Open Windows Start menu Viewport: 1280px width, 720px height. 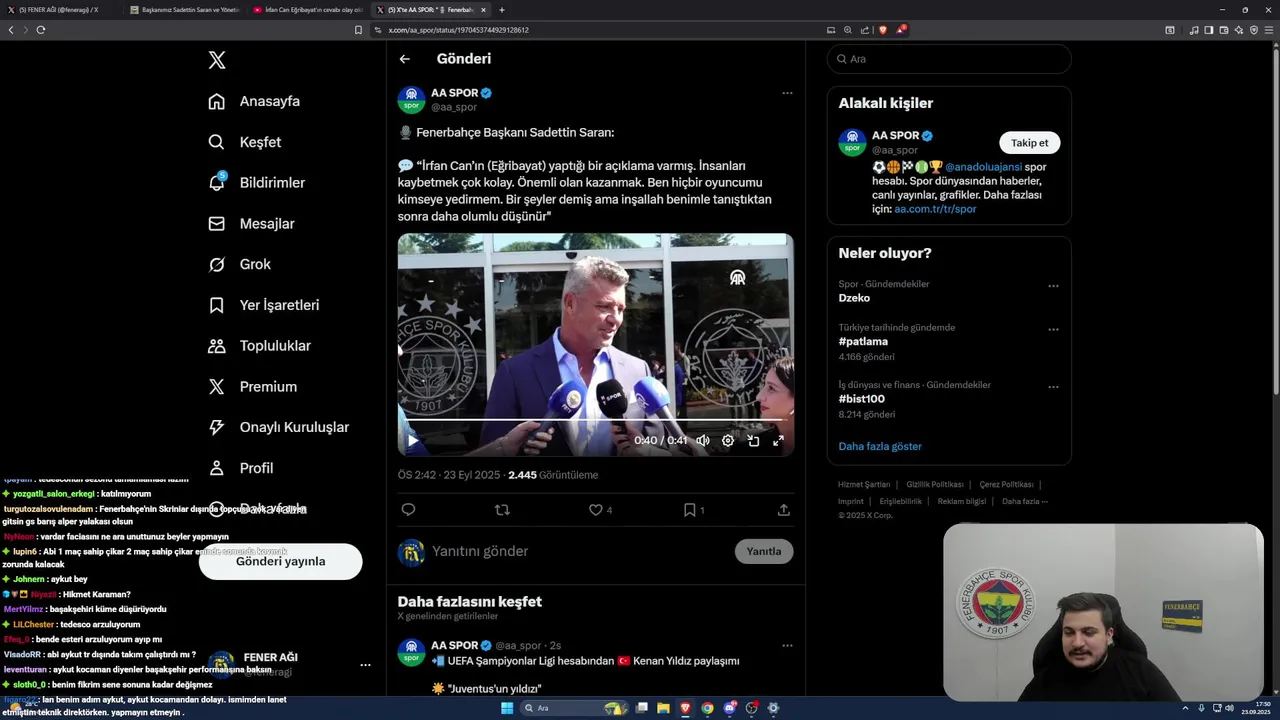507,708
